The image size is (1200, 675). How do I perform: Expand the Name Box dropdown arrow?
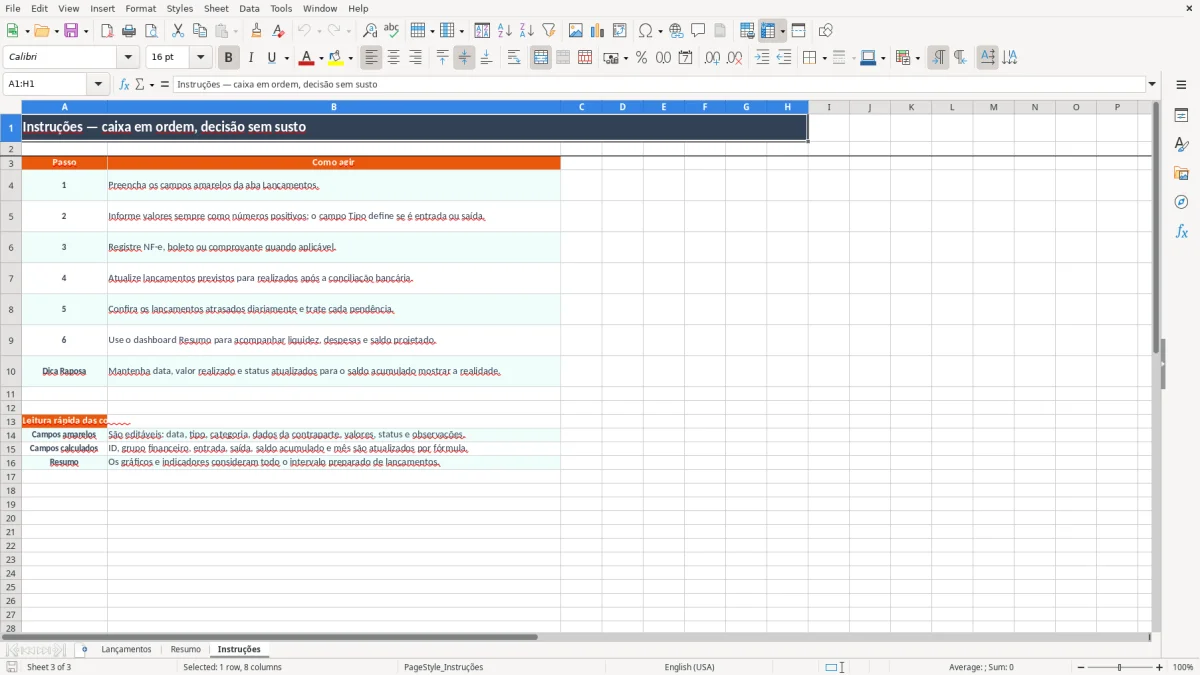tap(98, 84)
